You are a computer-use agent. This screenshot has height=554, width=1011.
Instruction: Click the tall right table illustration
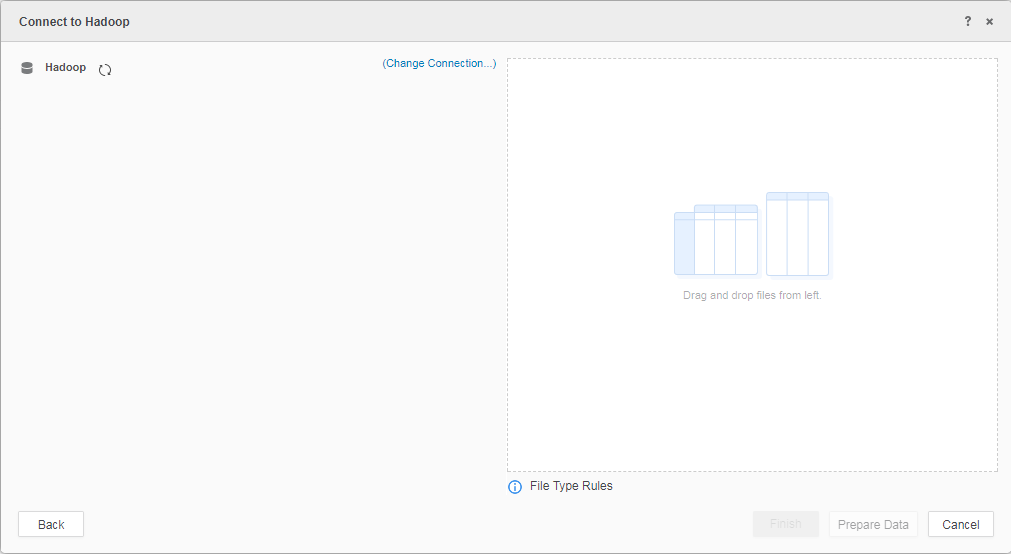coord(797,234)
